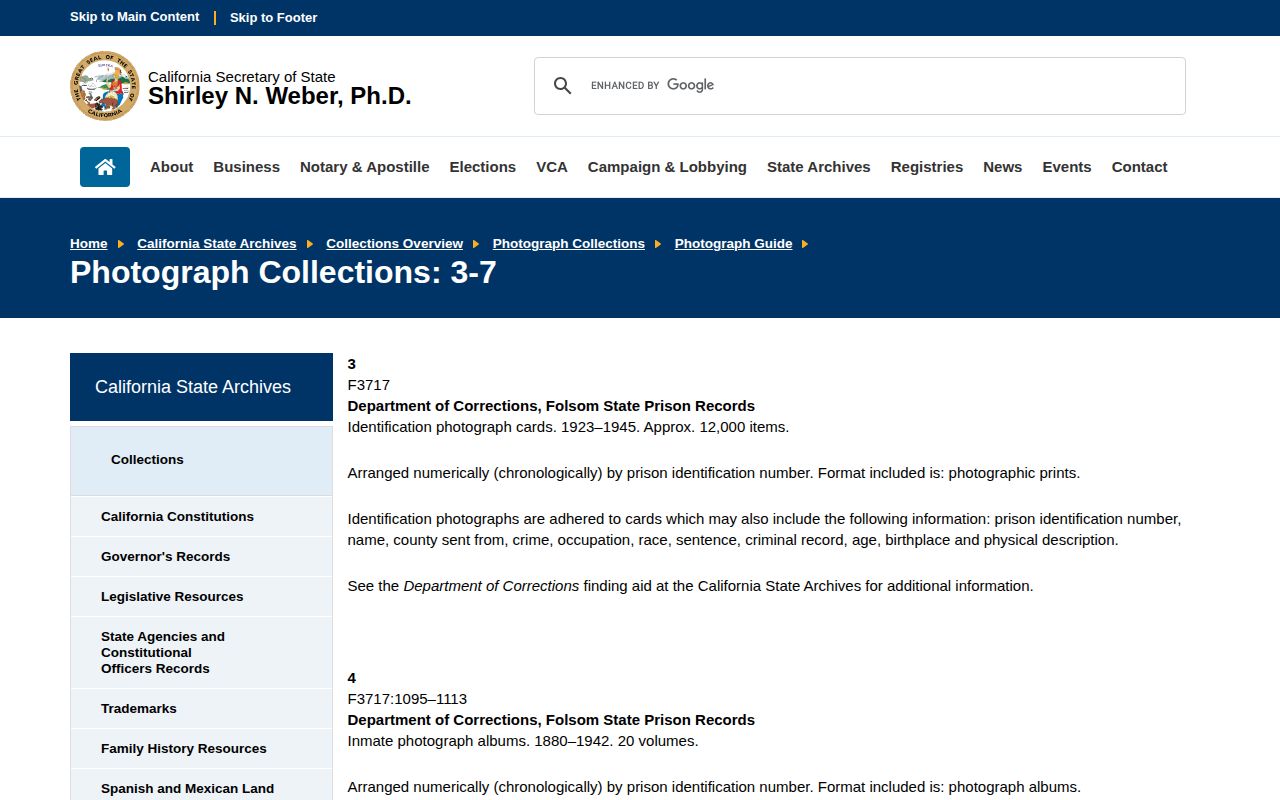Open the State Archives menu
The image size is (1280, 800).
pyautogui.click(x=818, y=167)
